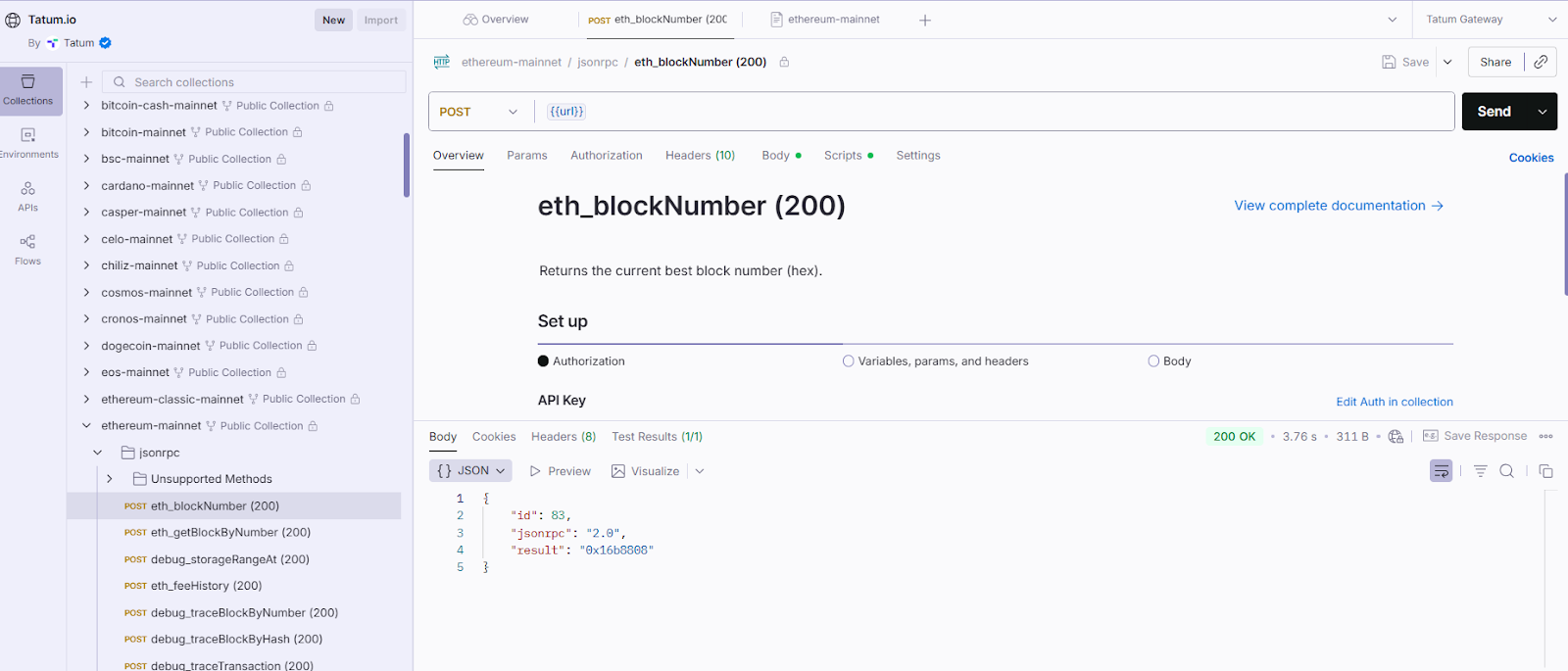The image size is (1568, 671).
Task: Click the Share button
Action: (x=1495, y=62)
